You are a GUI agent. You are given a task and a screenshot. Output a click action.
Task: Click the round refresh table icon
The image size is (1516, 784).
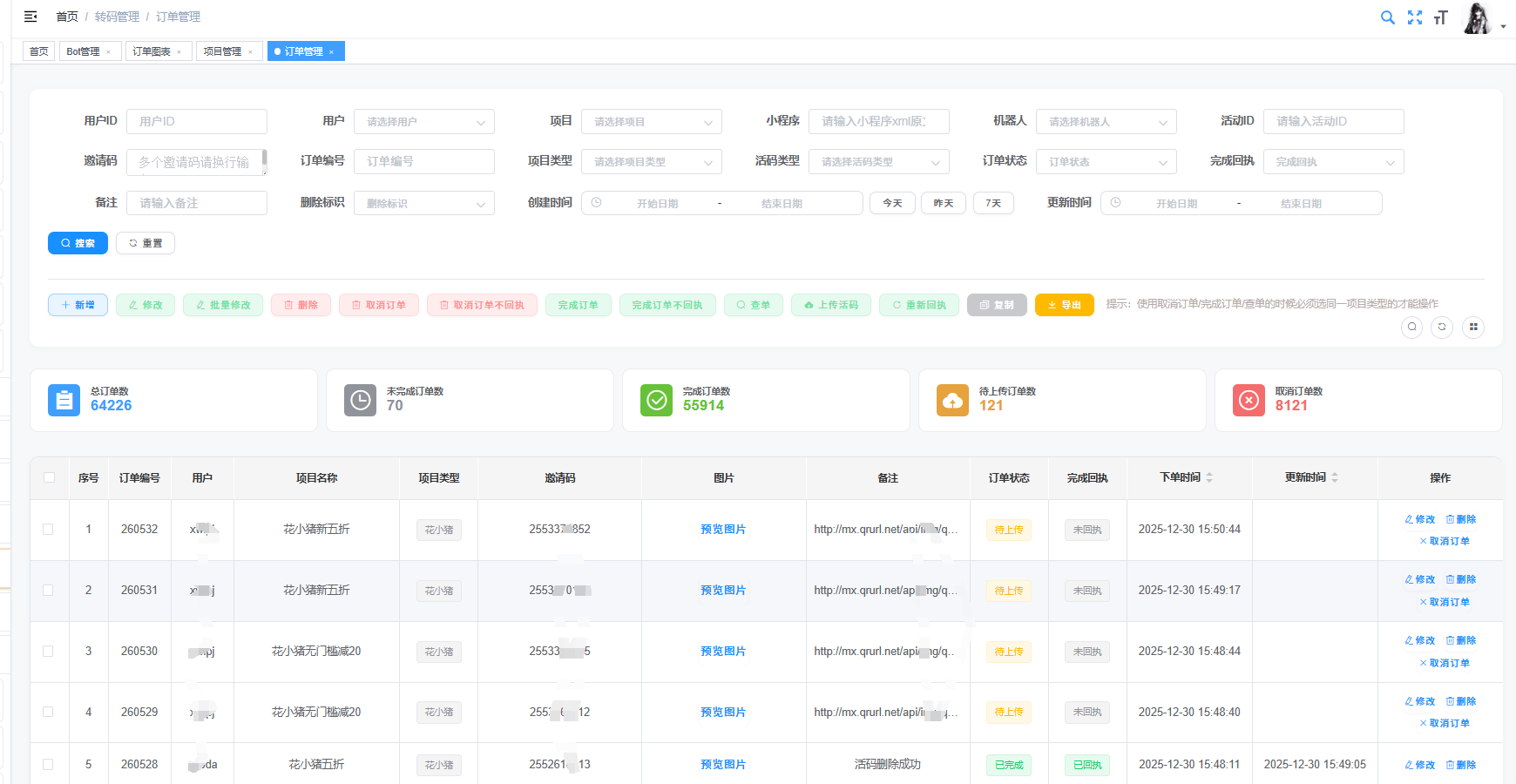click(1442, 328)
